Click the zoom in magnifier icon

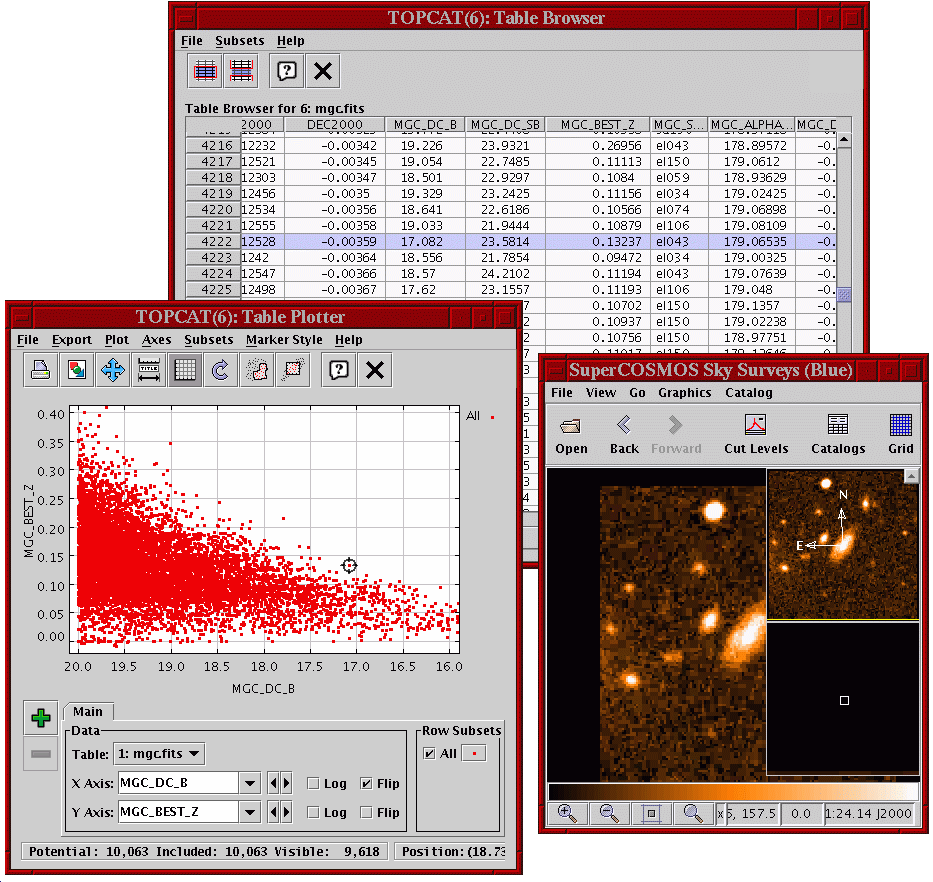point(566,814)
